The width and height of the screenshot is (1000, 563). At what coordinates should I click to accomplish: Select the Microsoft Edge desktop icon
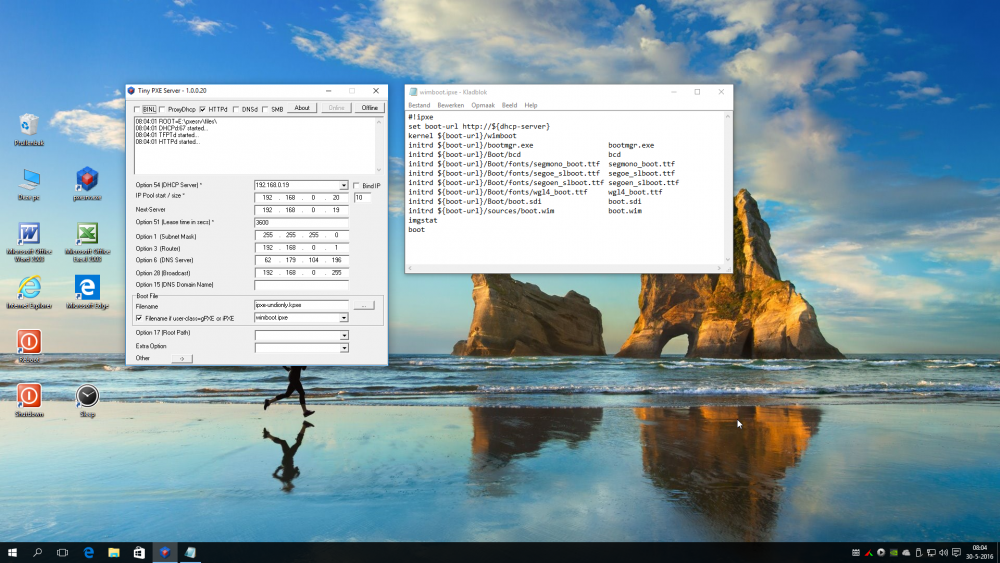click(87, 293)
